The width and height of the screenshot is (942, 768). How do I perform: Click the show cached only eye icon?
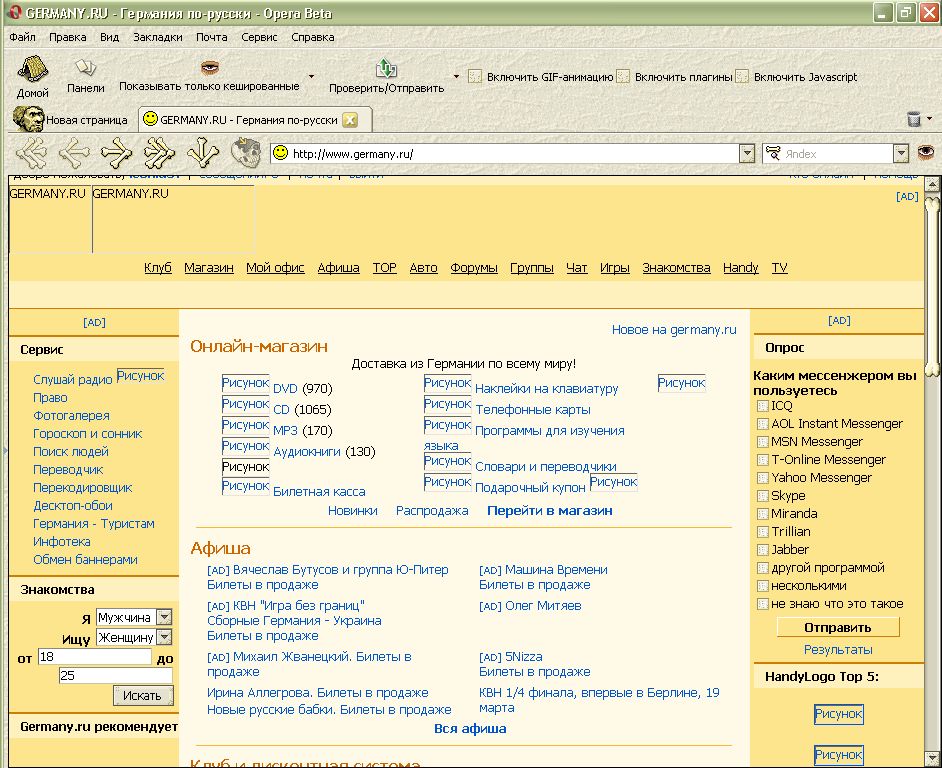[x=209, y=67]
